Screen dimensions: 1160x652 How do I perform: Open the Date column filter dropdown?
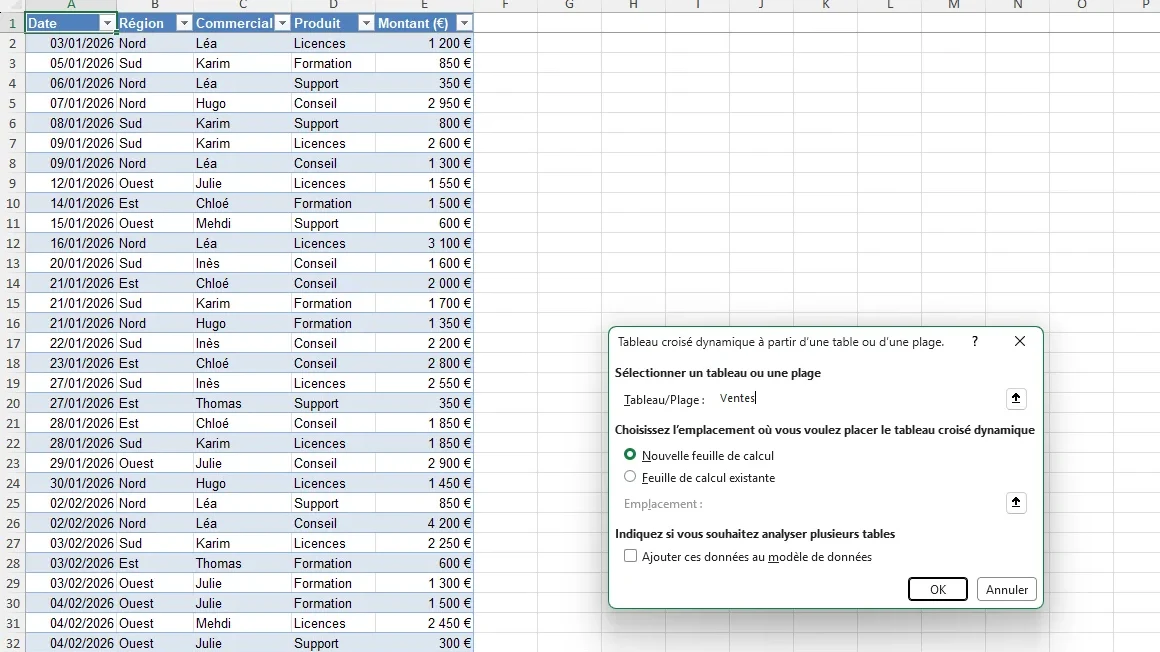[107, 24]
